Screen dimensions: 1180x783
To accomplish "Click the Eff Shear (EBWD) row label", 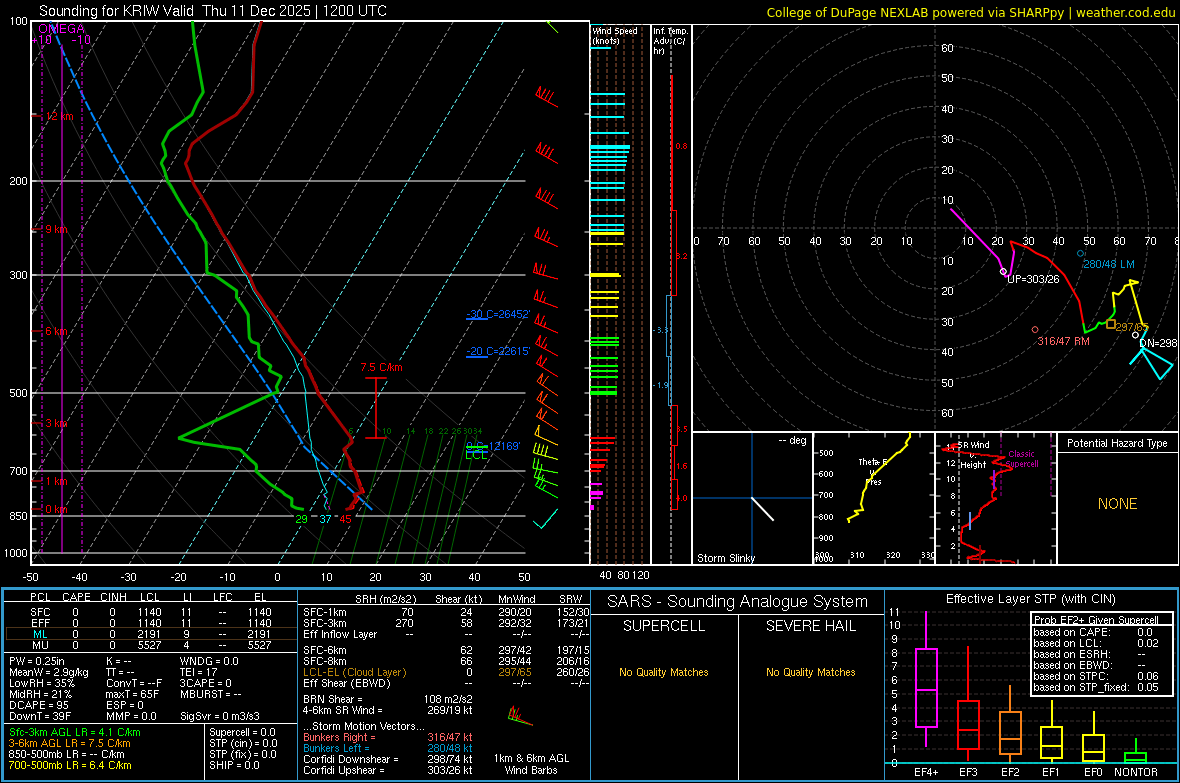I will [x=347, y=684].
